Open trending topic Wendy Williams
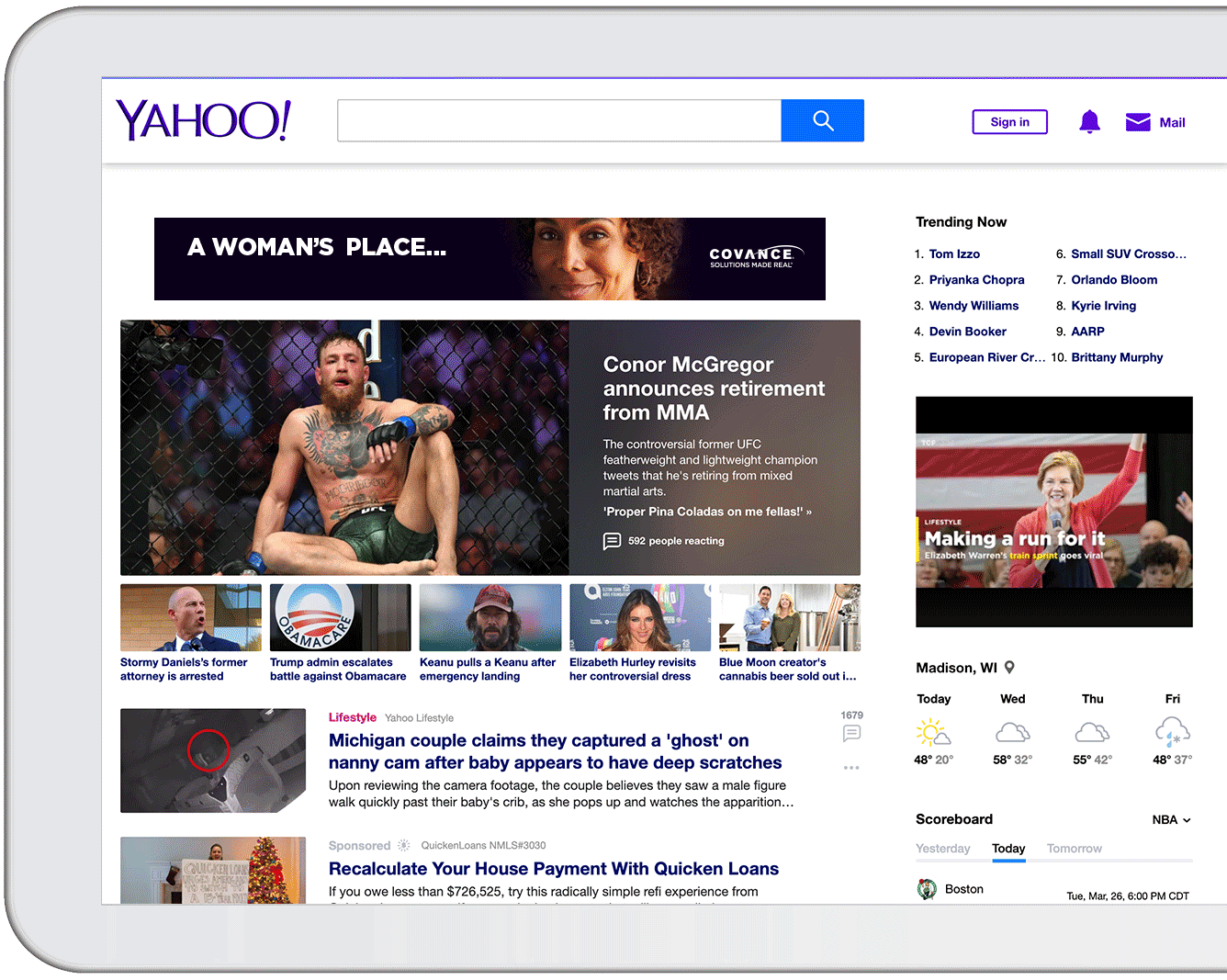Viewport: 1227px width, 980px height. click(974, 305)
